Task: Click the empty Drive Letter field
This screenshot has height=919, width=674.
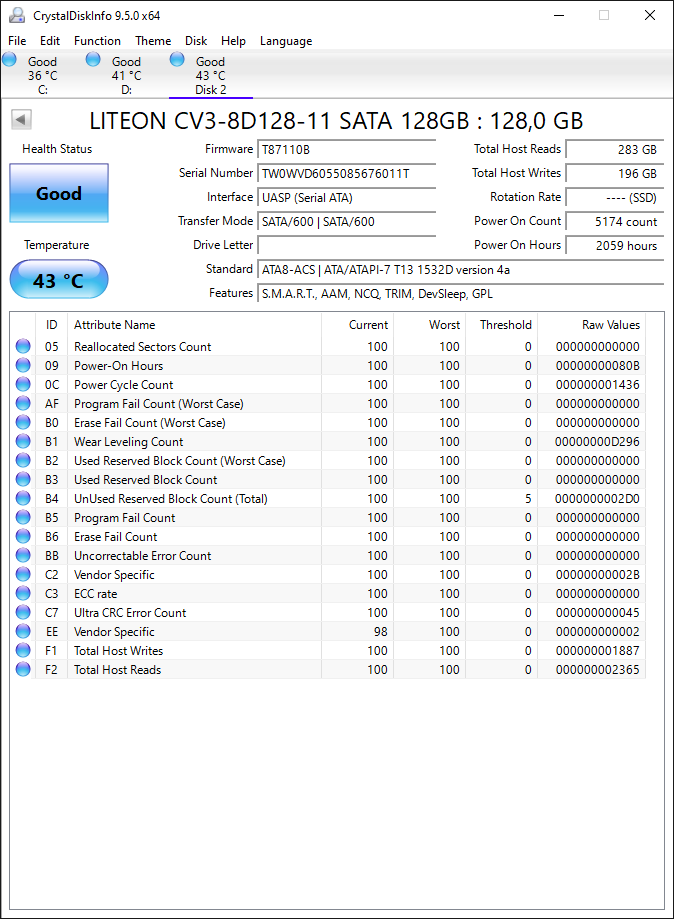Action: 346,246
